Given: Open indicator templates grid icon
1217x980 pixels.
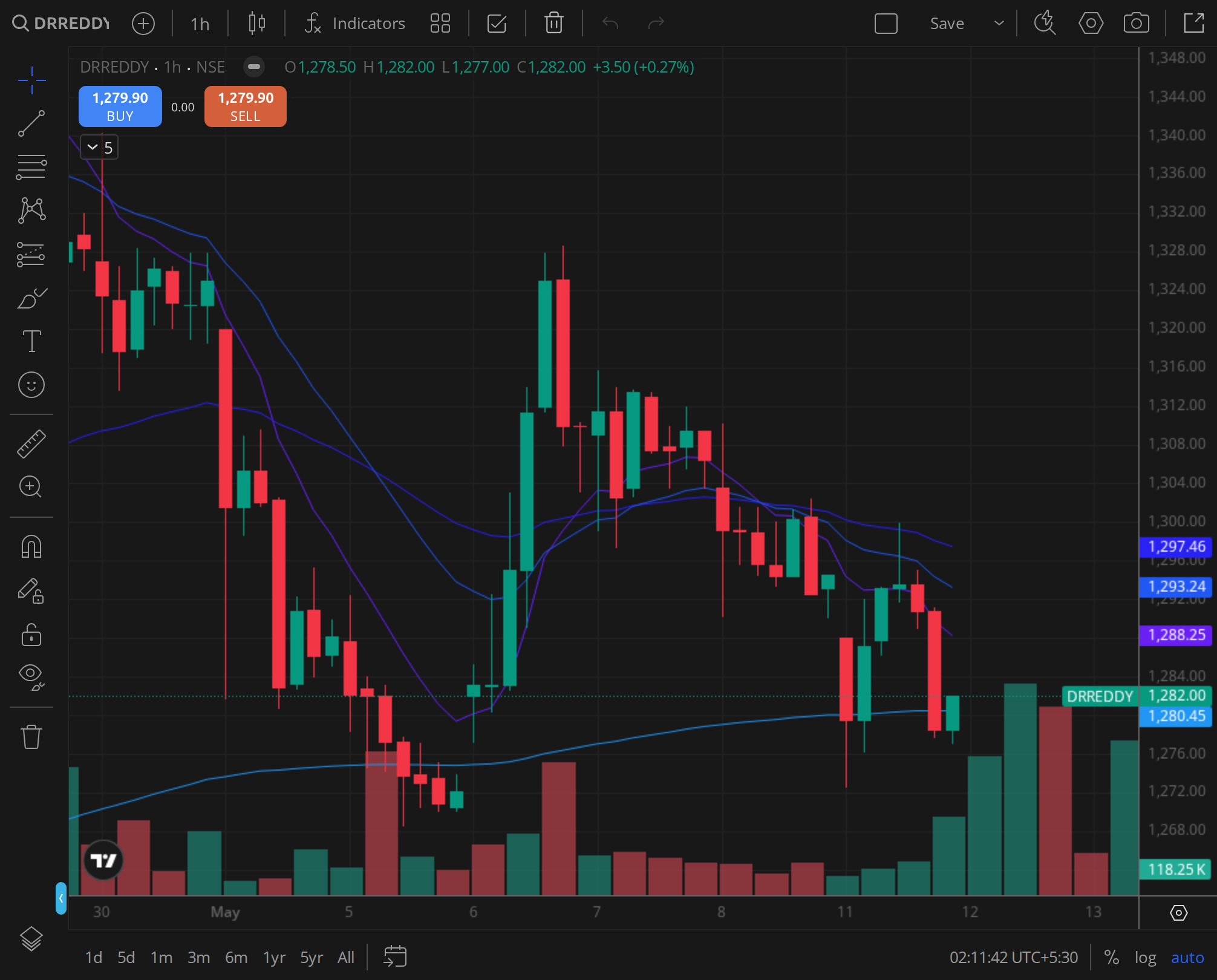Looking at the screenshot, I should tap(440, 24).
